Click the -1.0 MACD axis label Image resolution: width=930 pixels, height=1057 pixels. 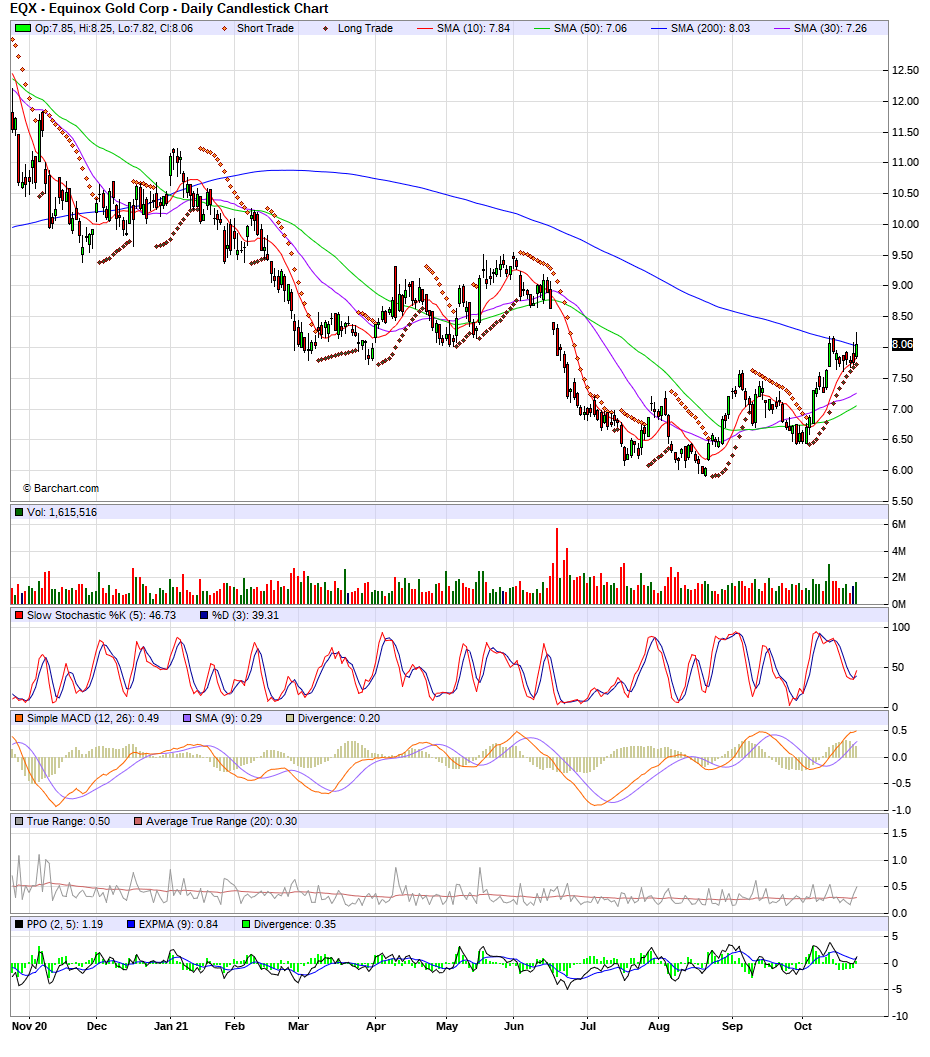900,810
